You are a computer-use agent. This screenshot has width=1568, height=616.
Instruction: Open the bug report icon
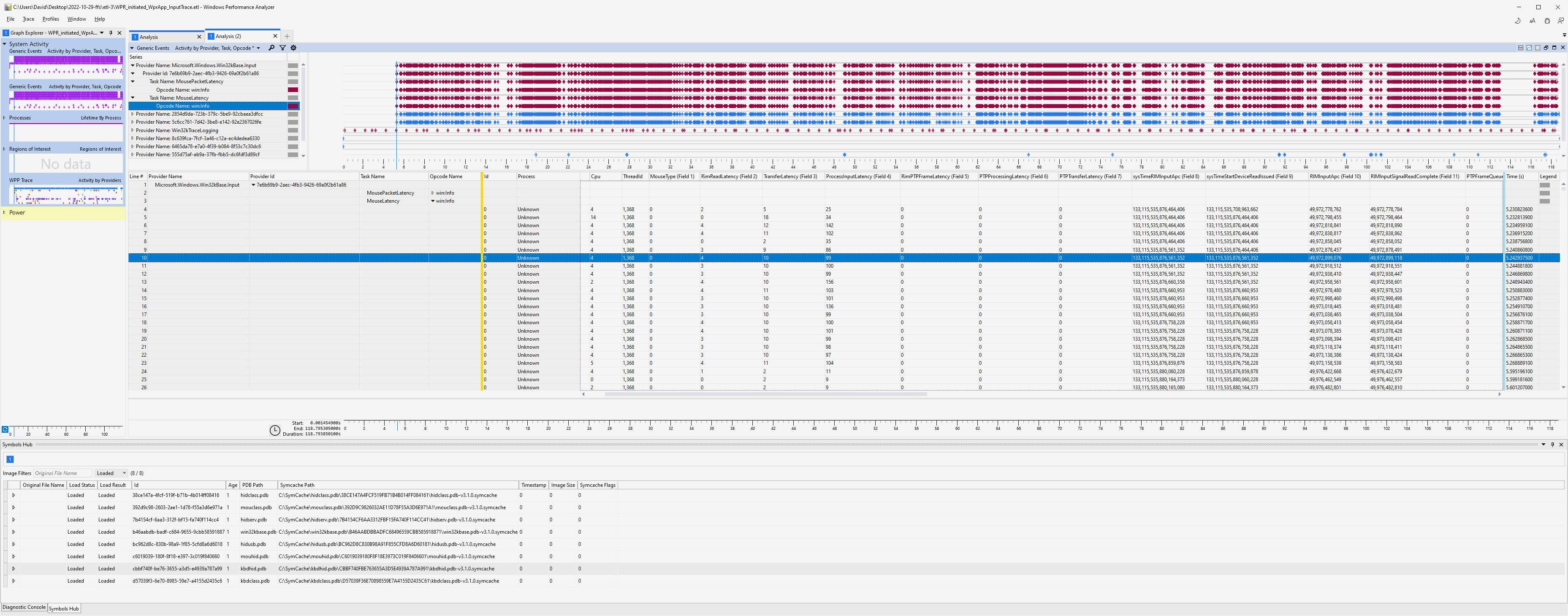[1547, 21]
